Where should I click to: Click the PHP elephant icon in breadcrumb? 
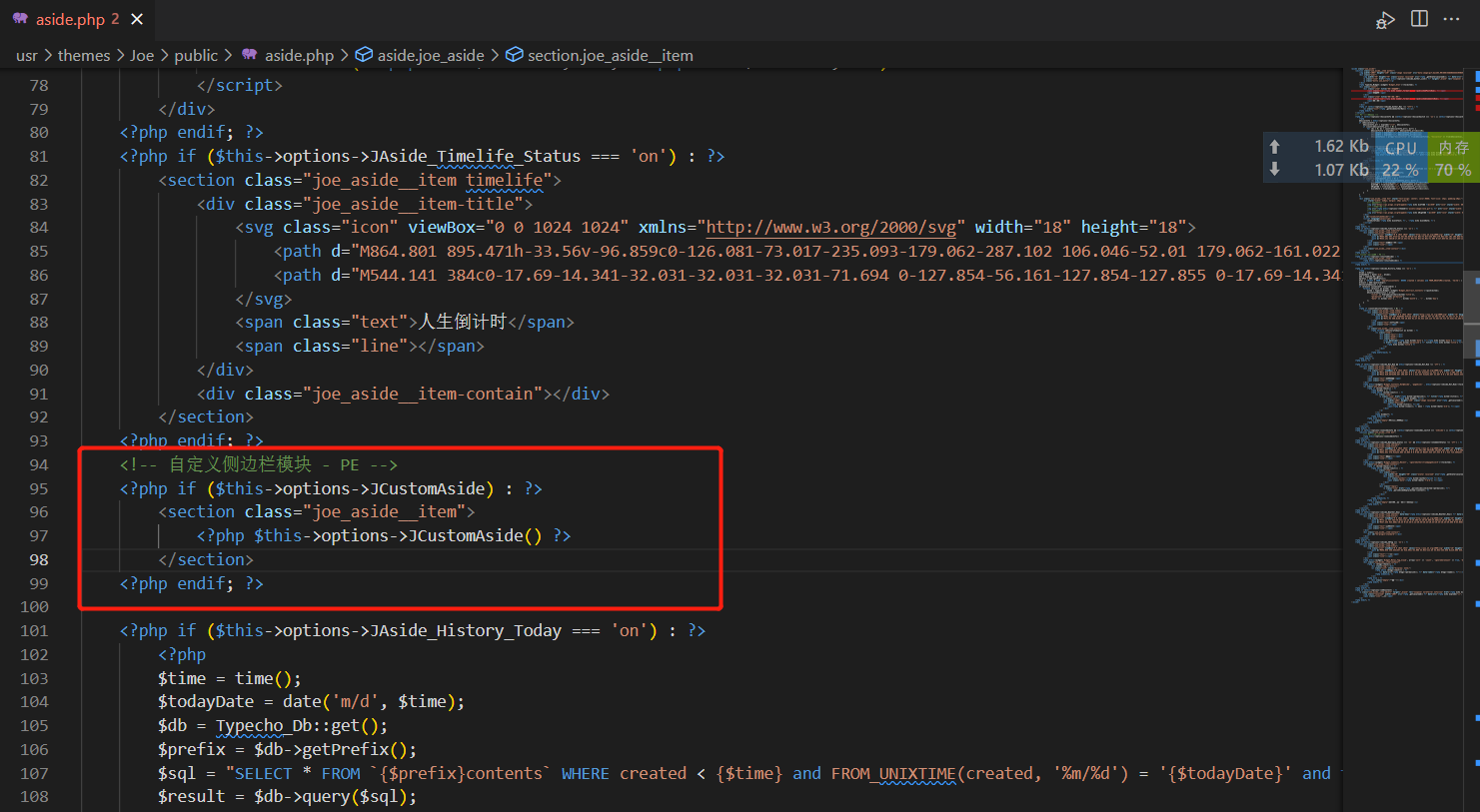(249, 55)
